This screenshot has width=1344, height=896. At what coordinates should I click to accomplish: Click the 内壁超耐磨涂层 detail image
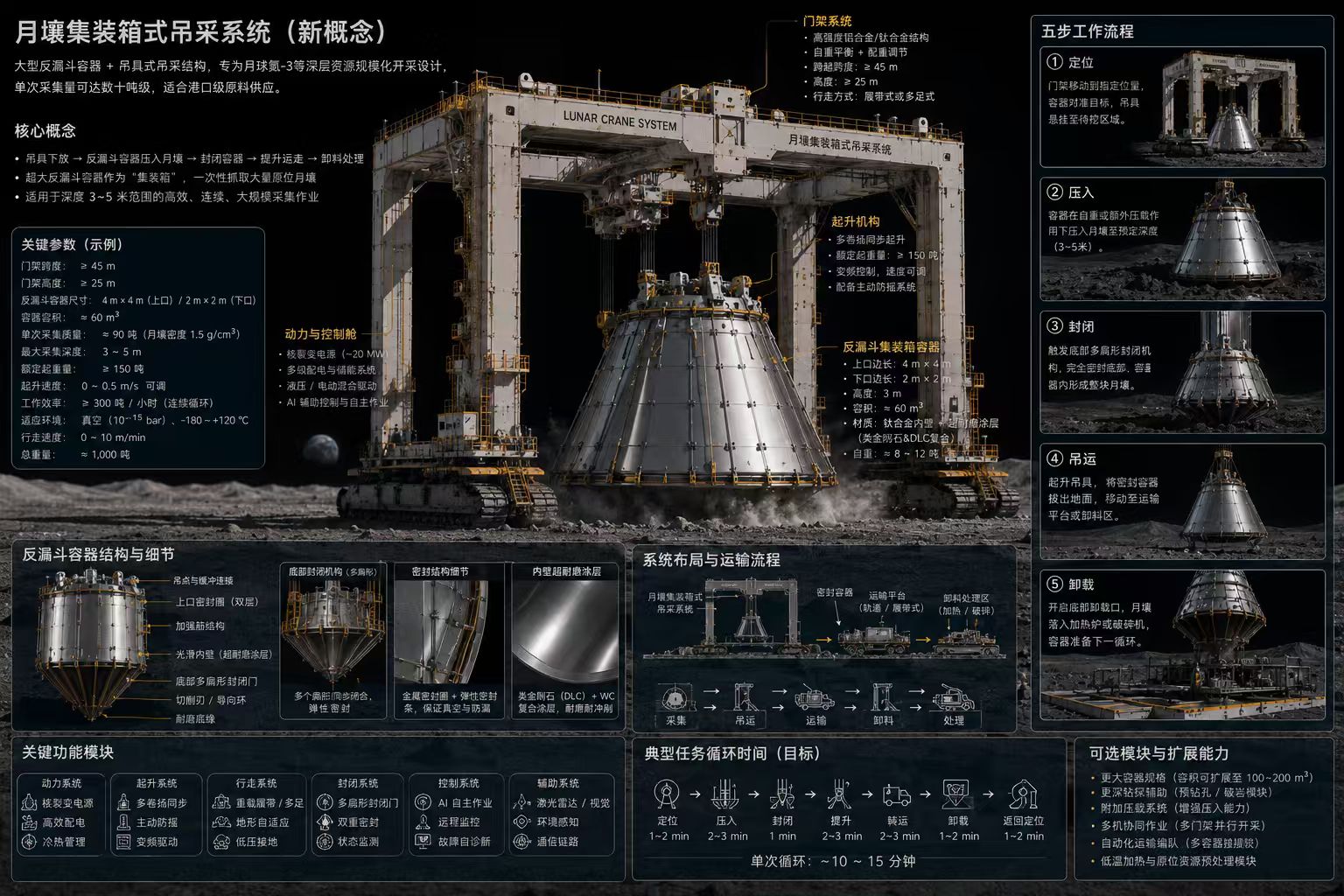(564, 633)
